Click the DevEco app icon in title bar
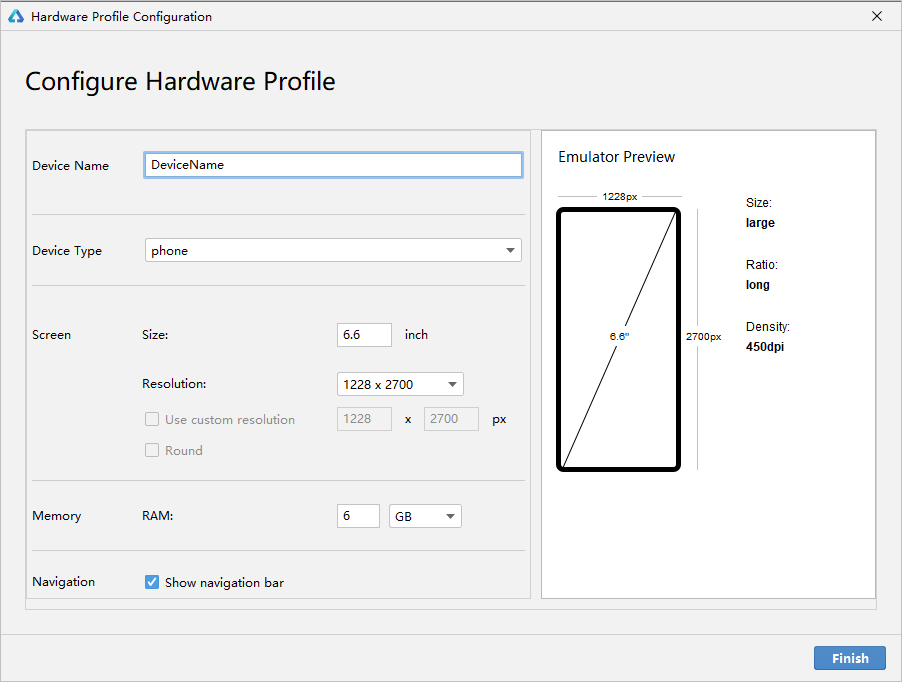The image size is (902, 682). click(16, 16)
